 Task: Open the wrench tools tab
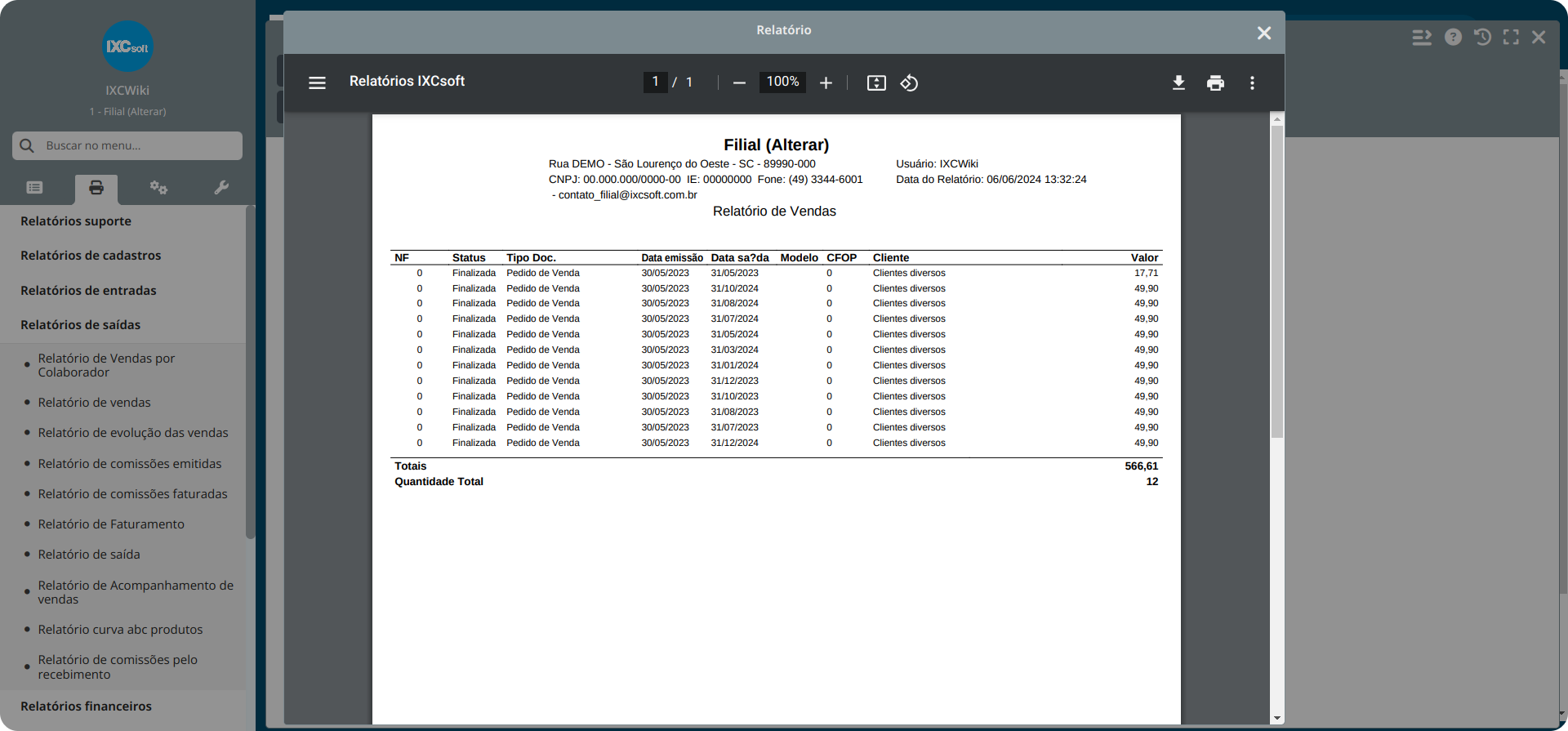221,188
